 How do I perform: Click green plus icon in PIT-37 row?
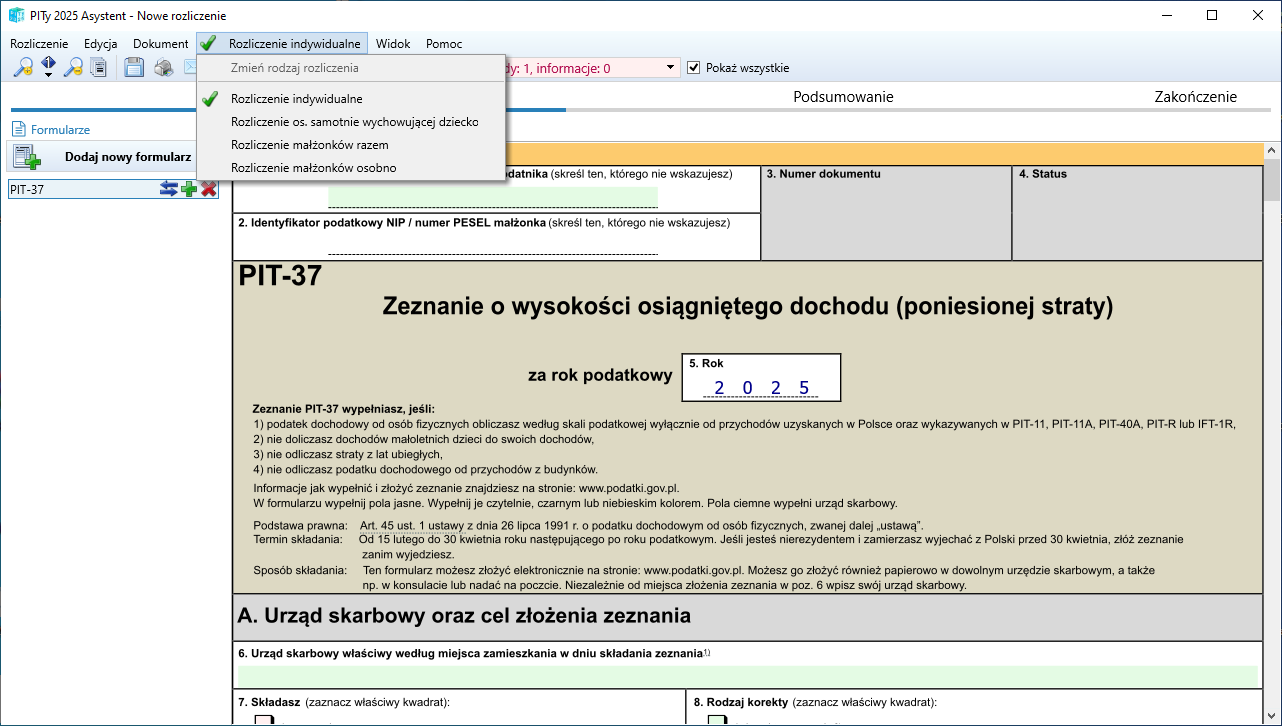pyautogui.click(x=189, y=189)
